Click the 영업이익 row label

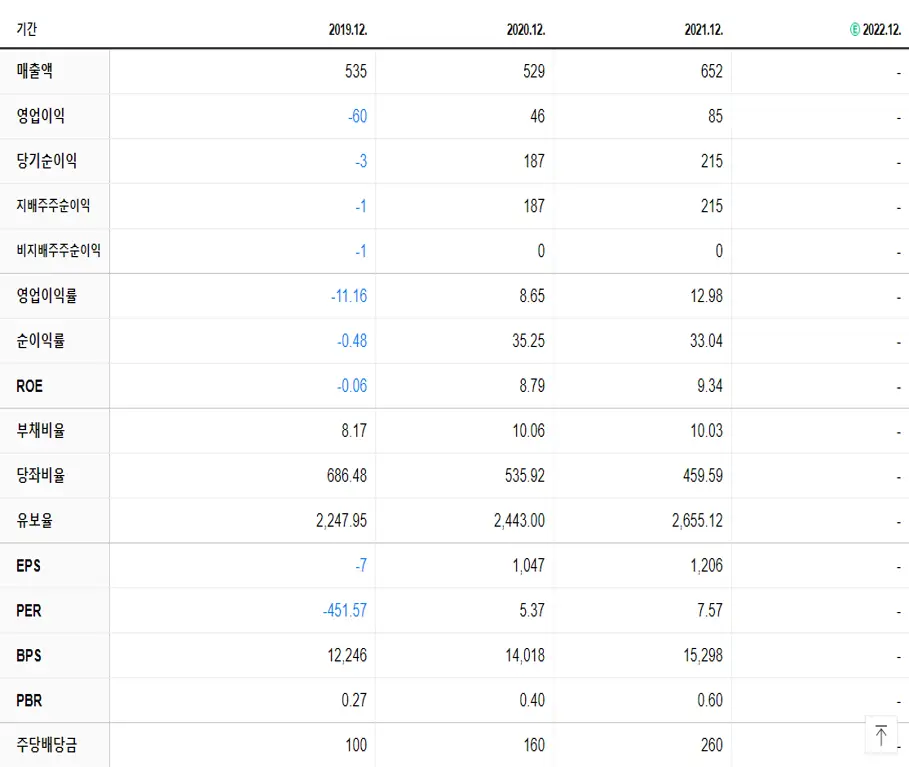[41, 116]
